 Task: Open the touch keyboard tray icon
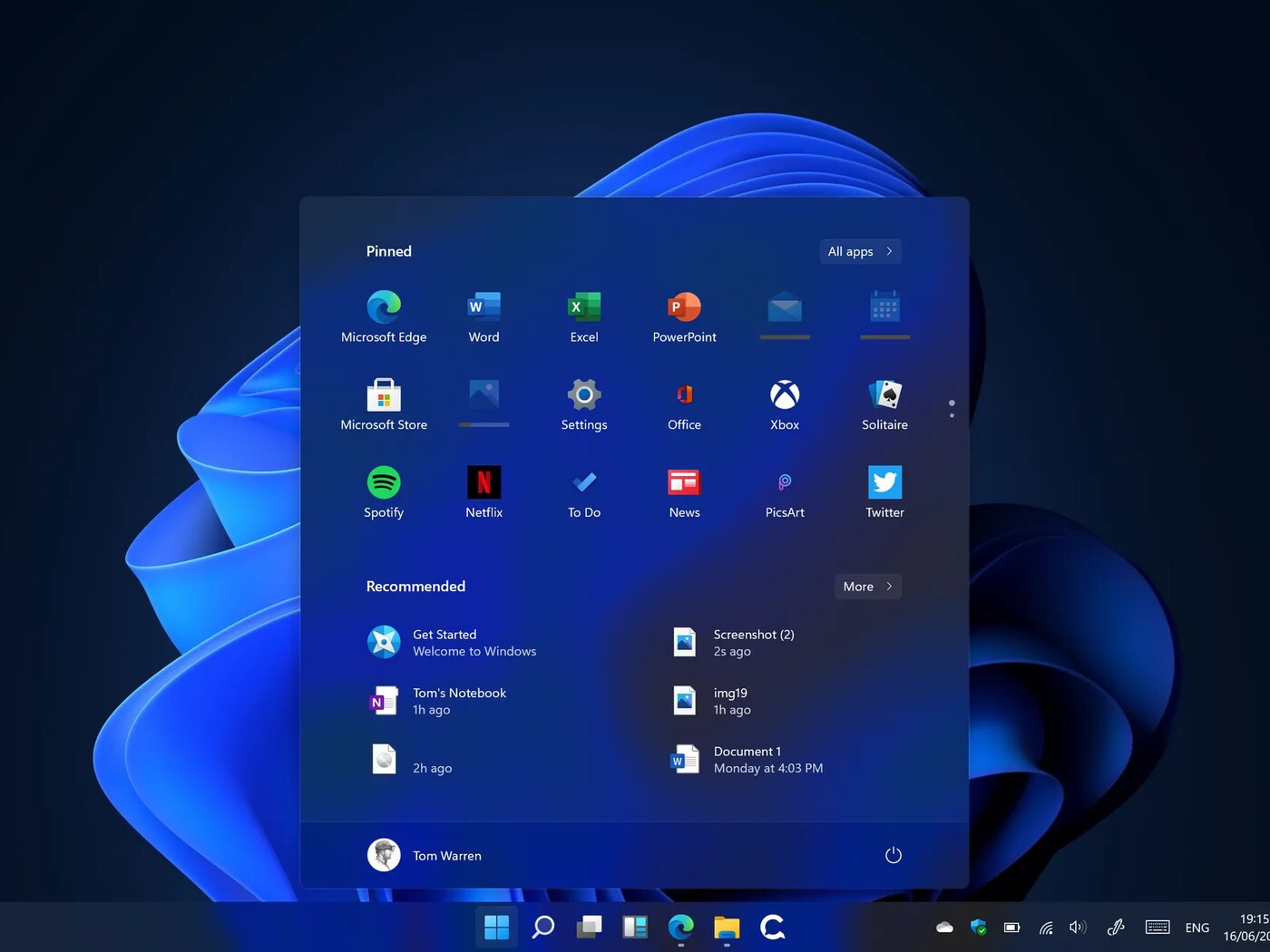point(1158,927)
